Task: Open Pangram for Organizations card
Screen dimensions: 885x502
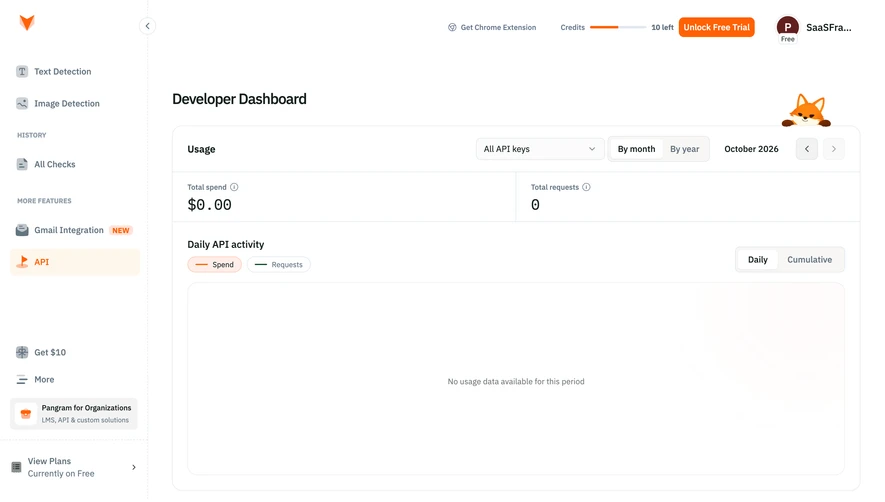Action: [74, 414]
